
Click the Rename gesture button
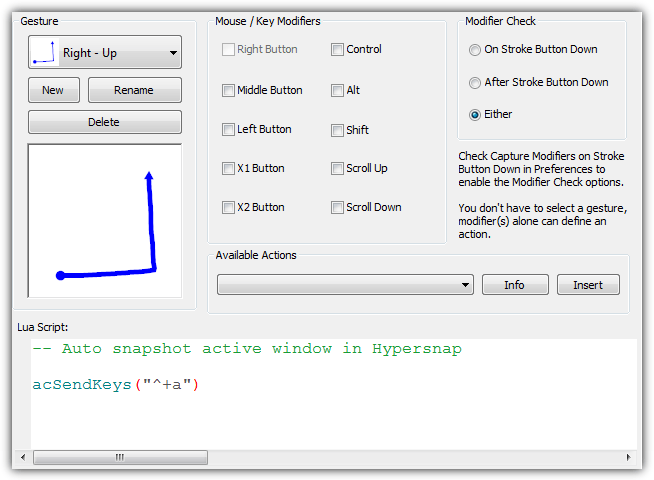pyautogui.click(x=135, y=90)
